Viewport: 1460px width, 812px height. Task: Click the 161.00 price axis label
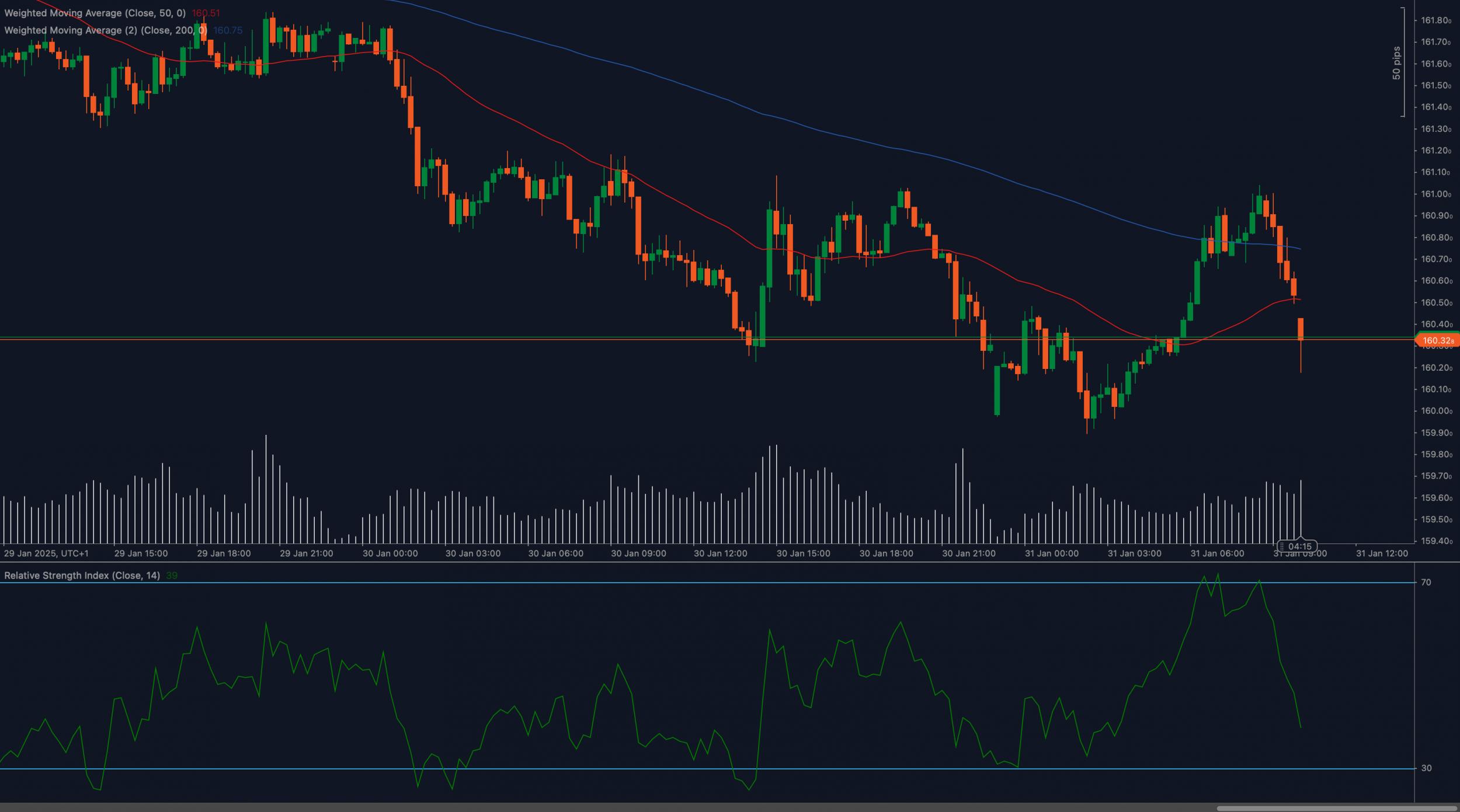[x=1435, y=194]
